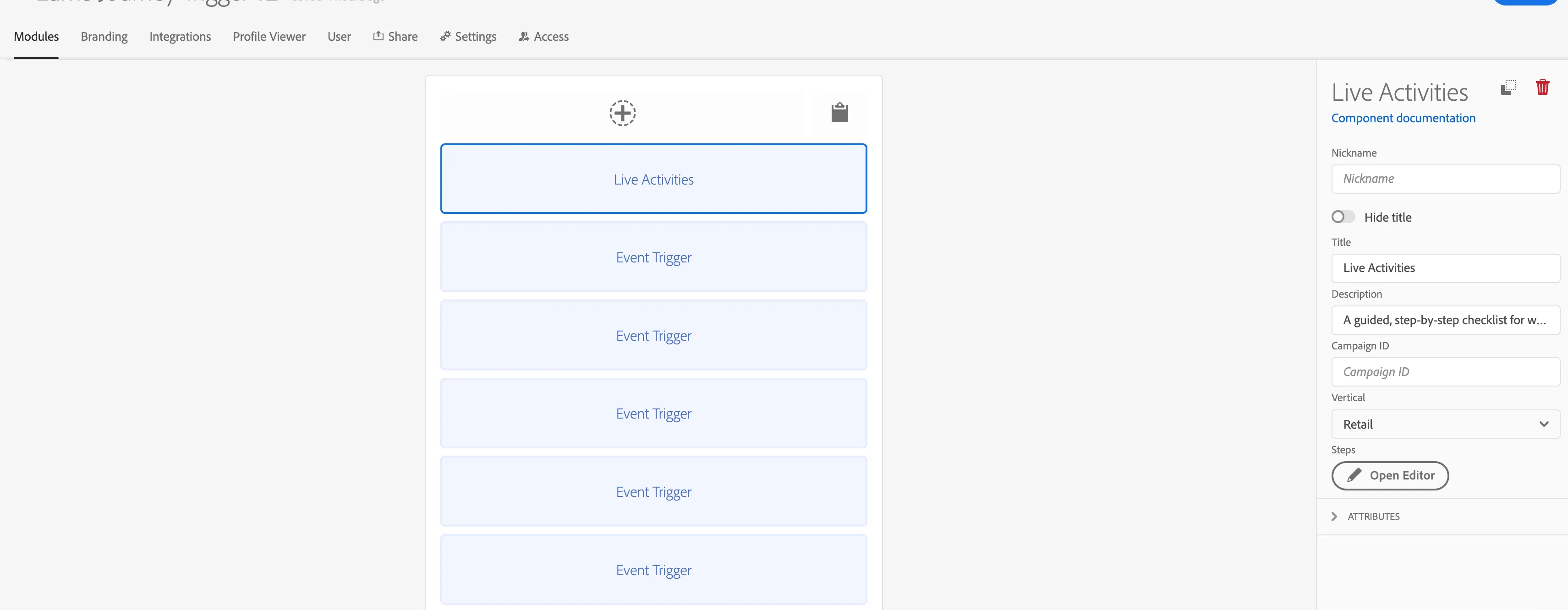The width and height of the screenshot is (1568, 610).
Task: Open the Access tab
Action: [x=543, y=37]
